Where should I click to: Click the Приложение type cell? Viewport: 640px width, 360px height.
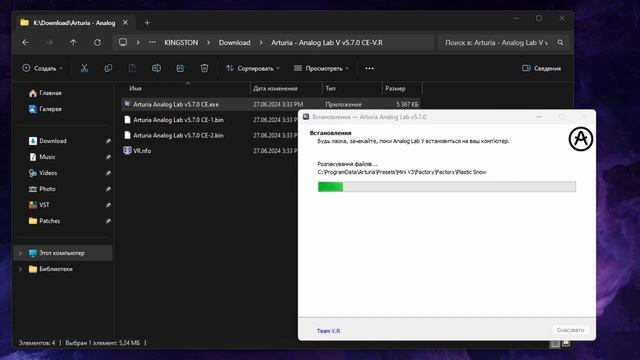[x=343, y=104]
